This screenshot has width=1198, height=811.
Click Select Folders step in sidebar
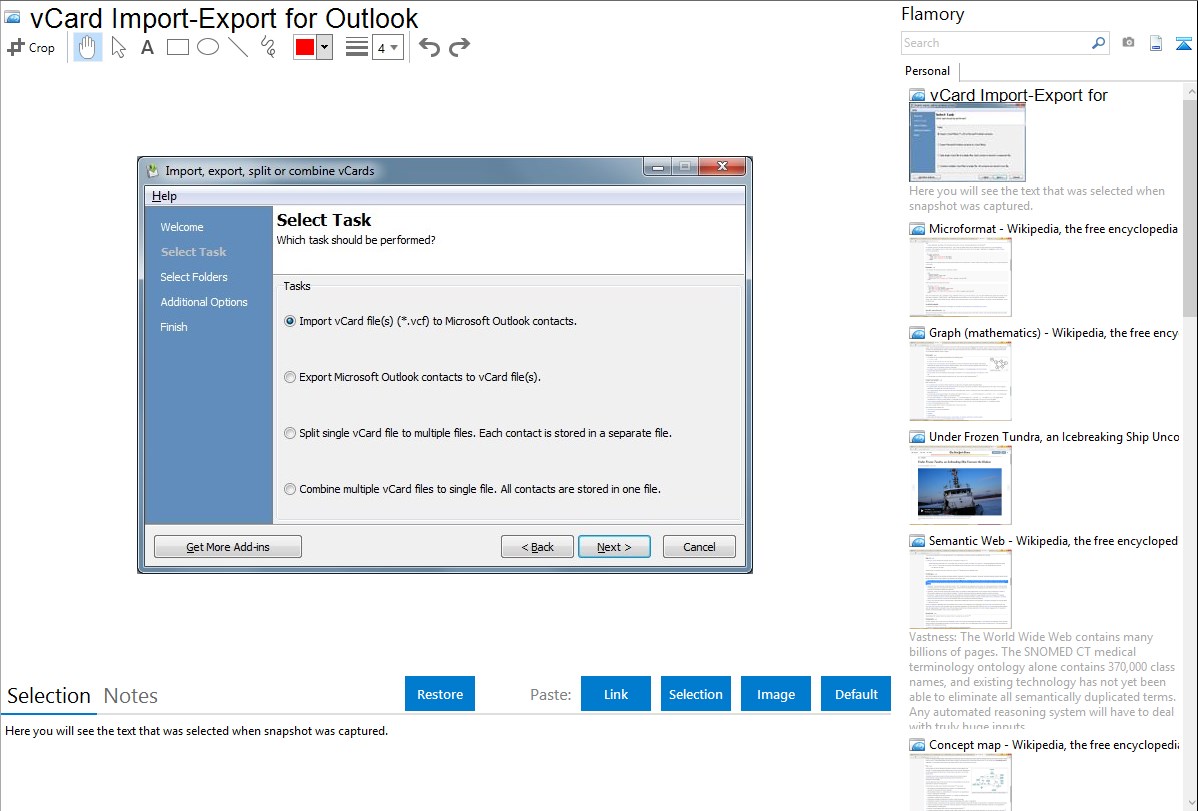click(x=194, y=277)
